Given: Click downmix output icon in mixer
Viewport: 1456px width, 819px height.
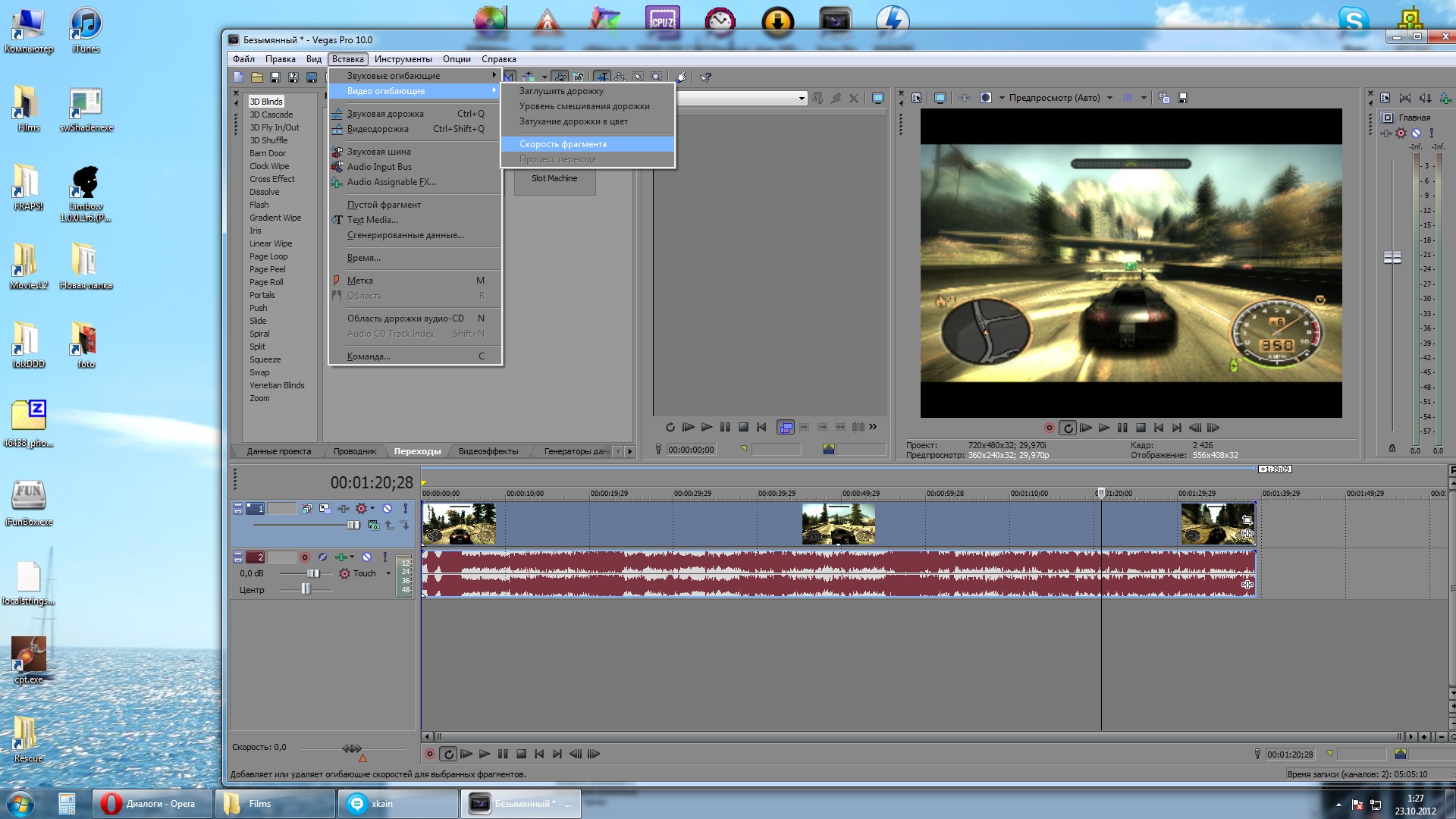Looking at the screenshot, I should pyautogui.click(x=1405, y=99).
